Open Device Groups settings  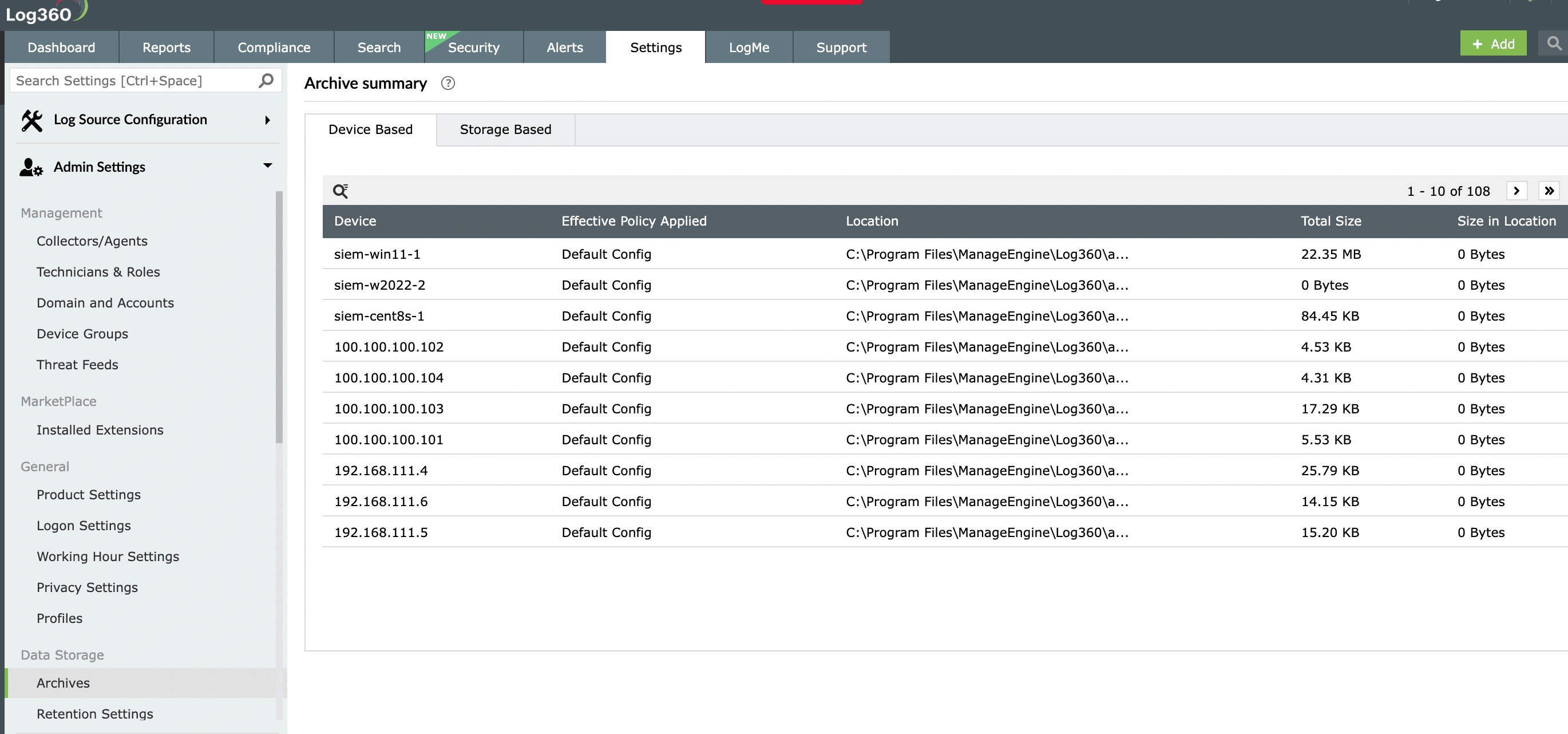(x=82, y=334)
